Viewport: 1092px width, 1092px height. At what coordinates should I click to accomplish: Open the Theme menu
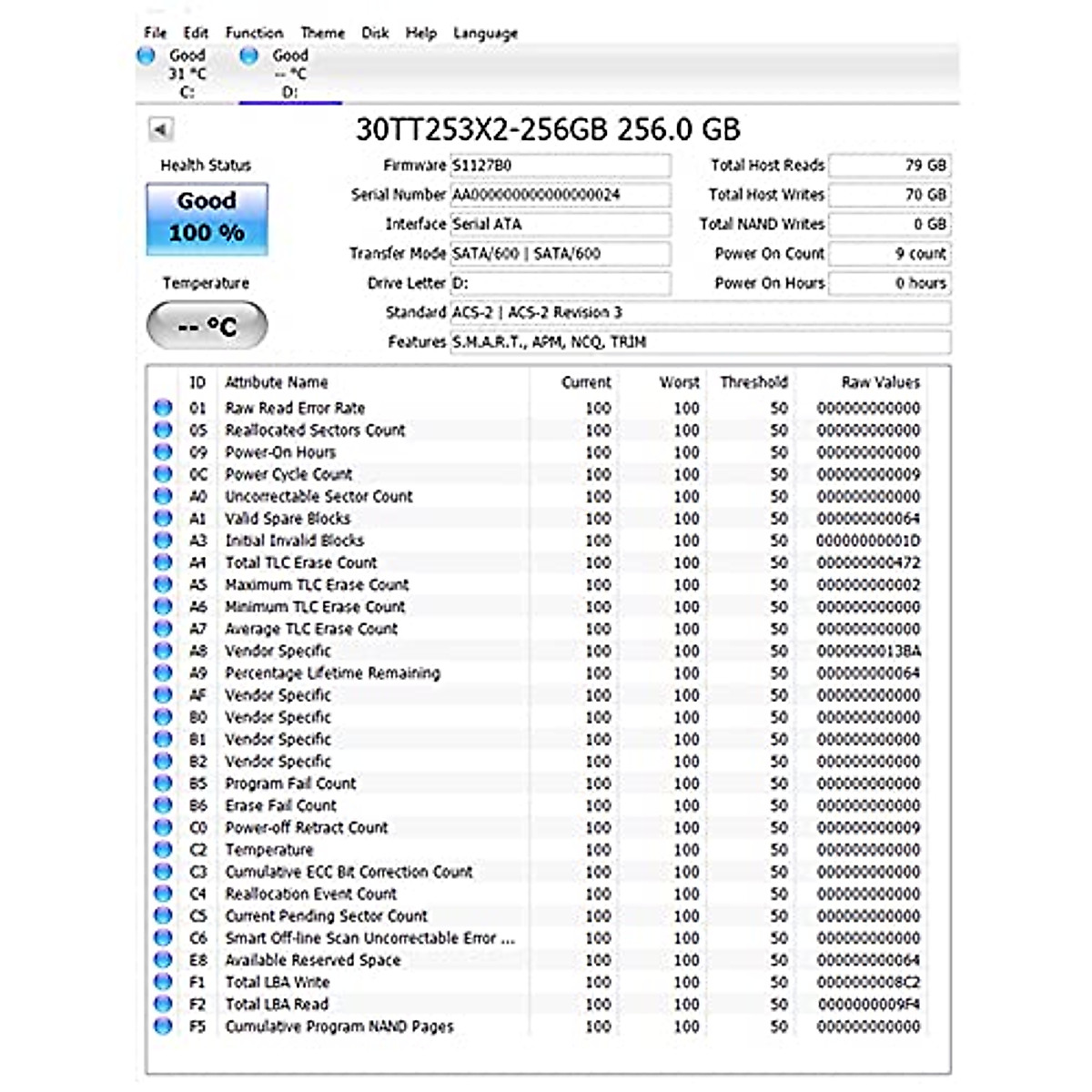tap(322, 33)
